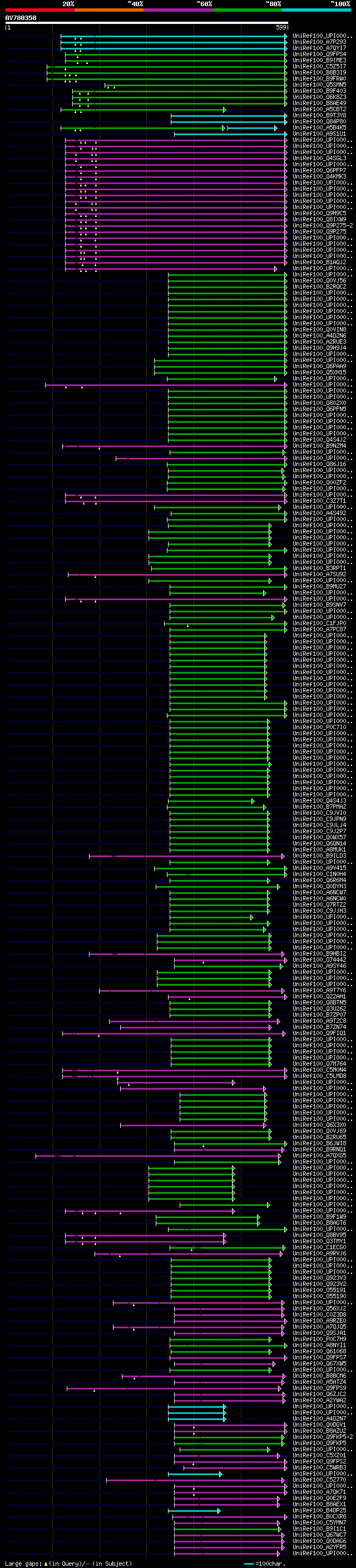Select hit label UniRef100_A9T7Y6
The width and height of the screenshot is (356, 1568).
pos(319,990)
